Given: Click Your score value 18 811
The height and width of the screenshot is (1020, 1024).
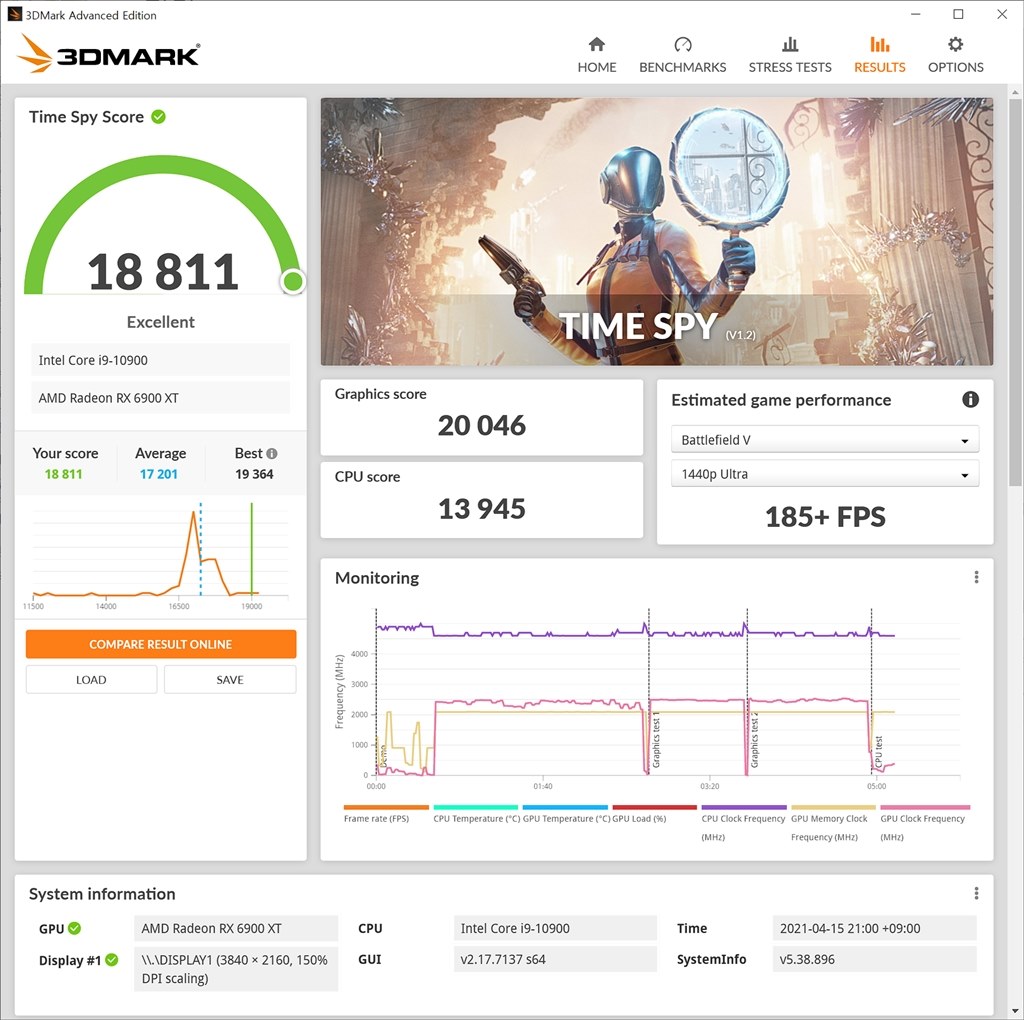Looking at the screenshot, I should (x=63, y=474).
